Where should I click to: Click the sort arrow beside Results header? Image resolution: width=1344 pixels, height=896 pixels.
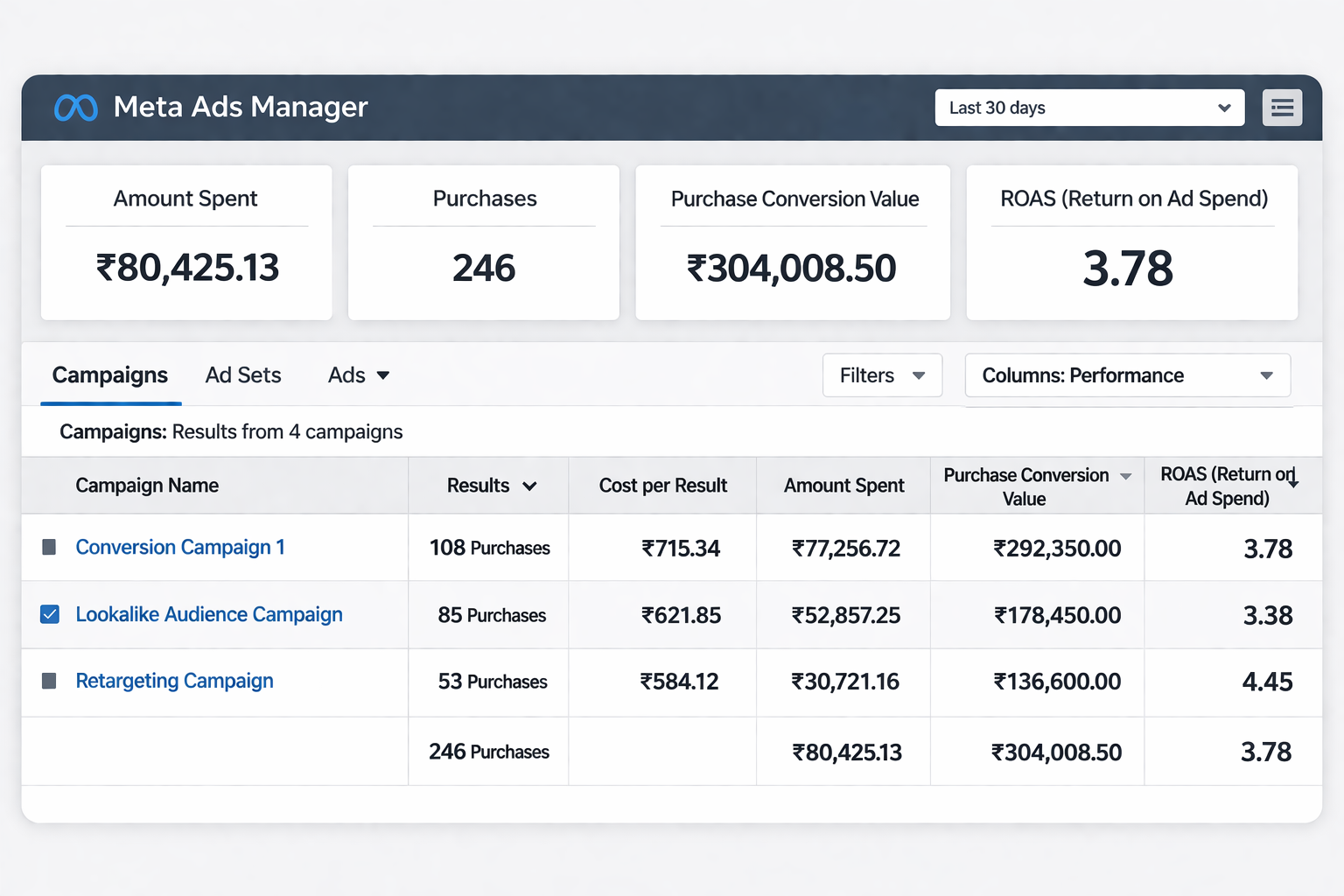click(x=529, y=486)
